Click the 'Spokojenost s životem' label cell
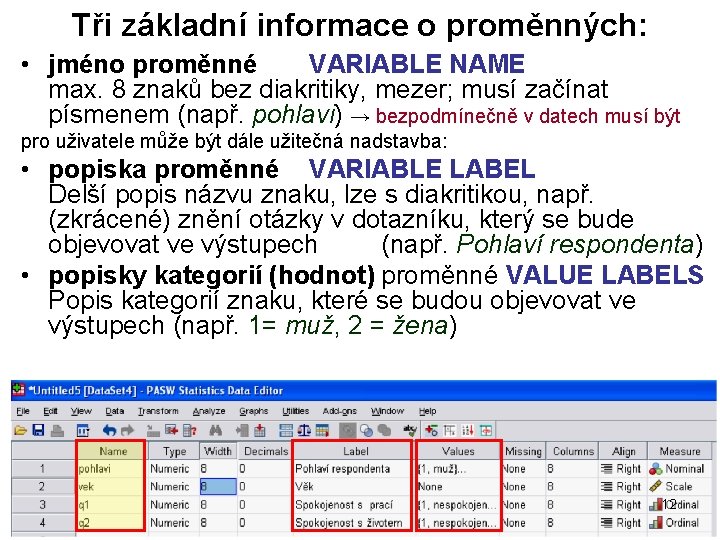The height and width of the screenshot is (540, 720). pyautogui.click(x=353, y=523)
